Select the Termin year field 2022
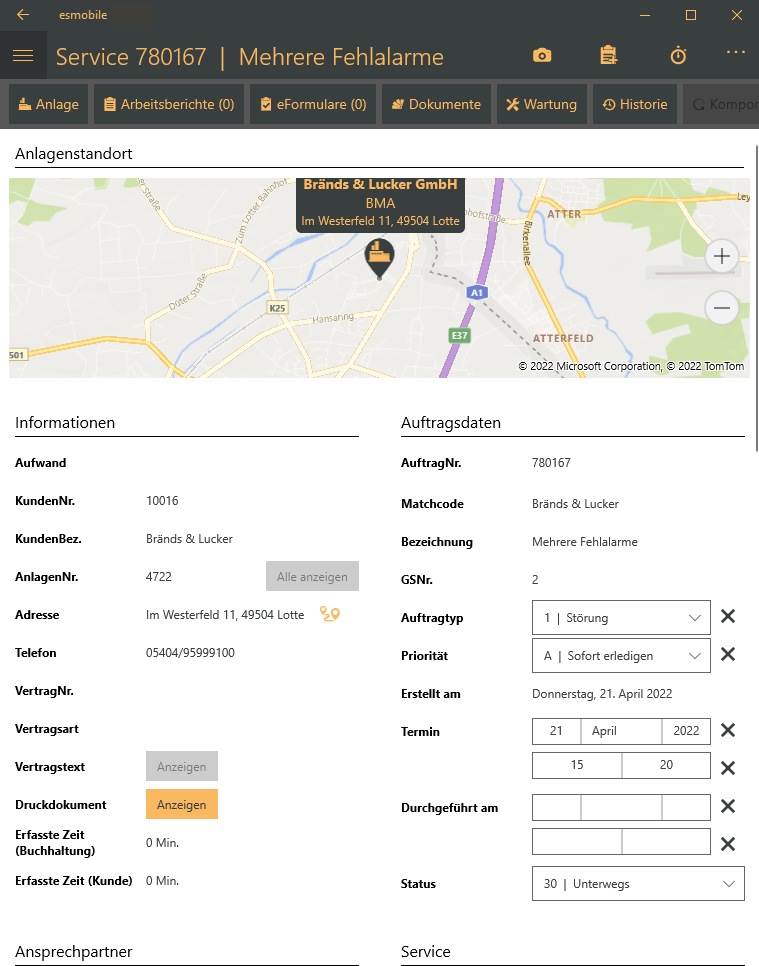Image resolution: width=759 pixels, height=966 pixels. click(x=686, y=731)
